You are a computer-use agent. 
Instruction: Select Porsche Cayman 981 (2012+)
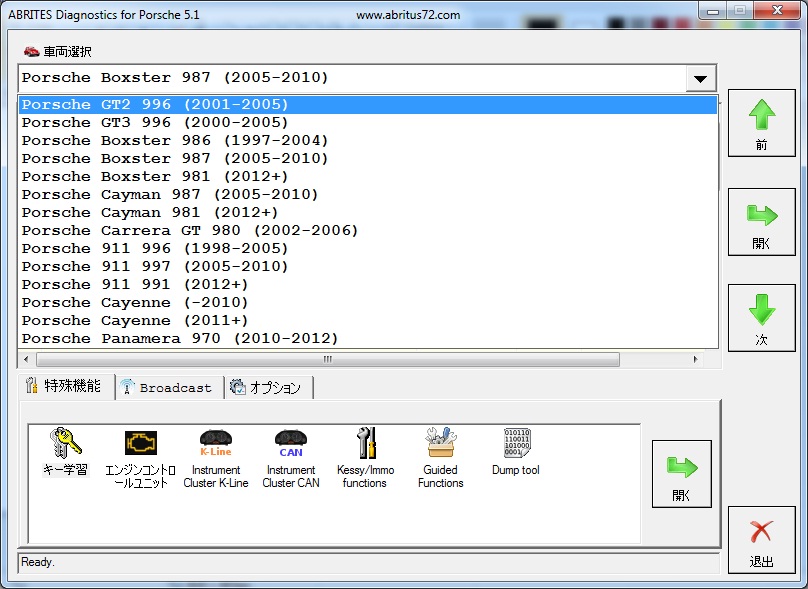click(x=368, y=213)
